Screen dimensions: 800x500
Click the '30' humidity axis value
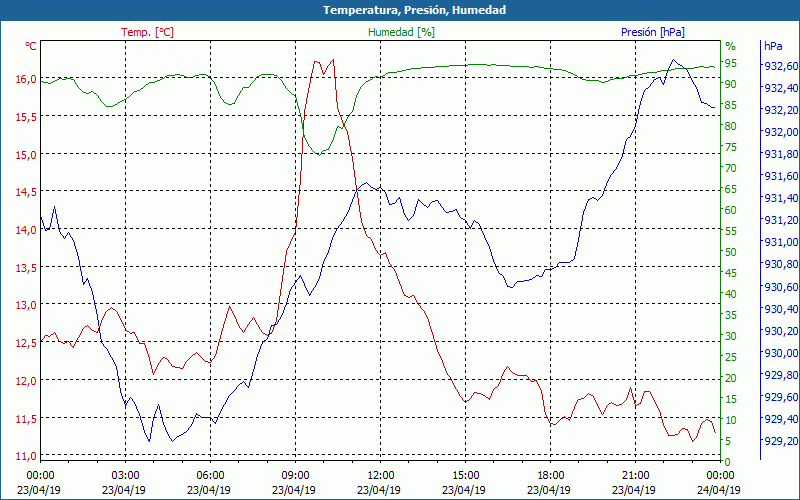point(731,336)
